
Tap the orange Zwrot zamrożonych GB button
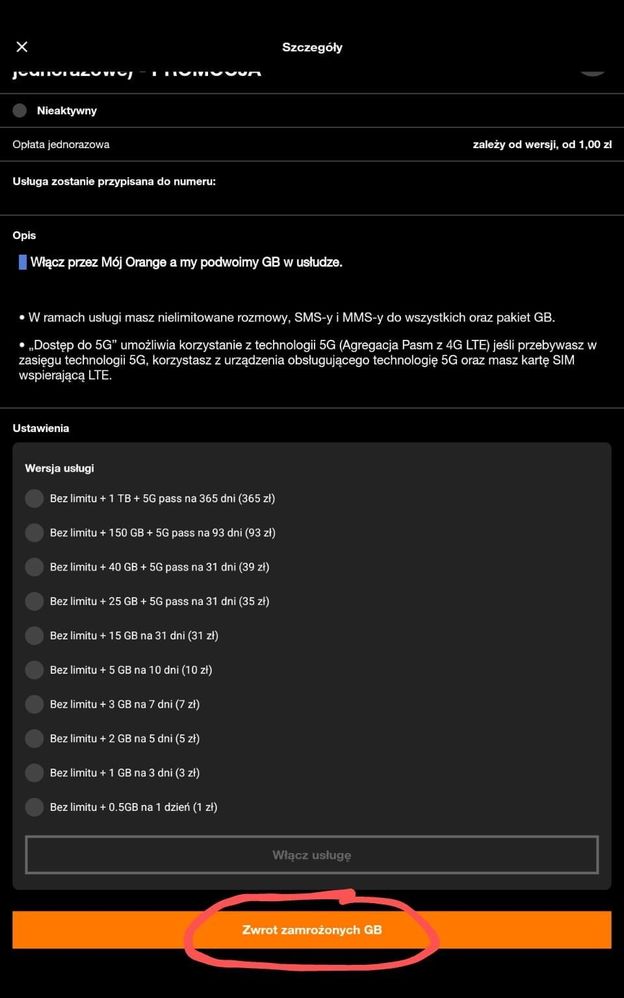pos(312,930)
